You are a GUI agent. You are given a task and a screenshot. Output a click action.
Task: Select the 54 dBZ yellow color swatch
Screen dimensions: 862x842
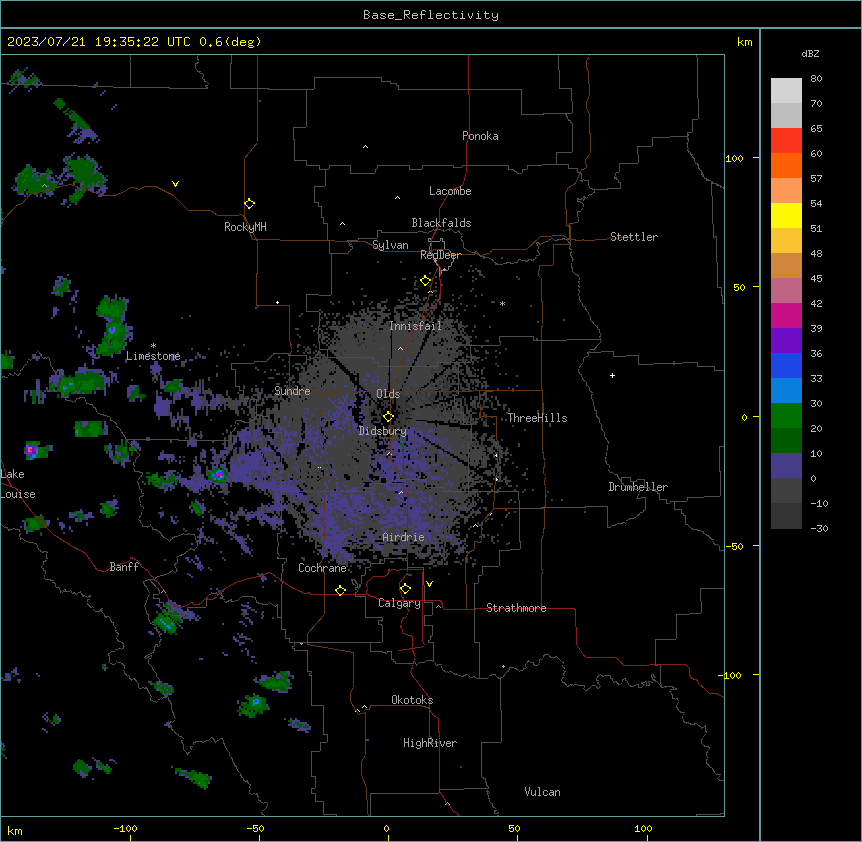coord(786,215)
